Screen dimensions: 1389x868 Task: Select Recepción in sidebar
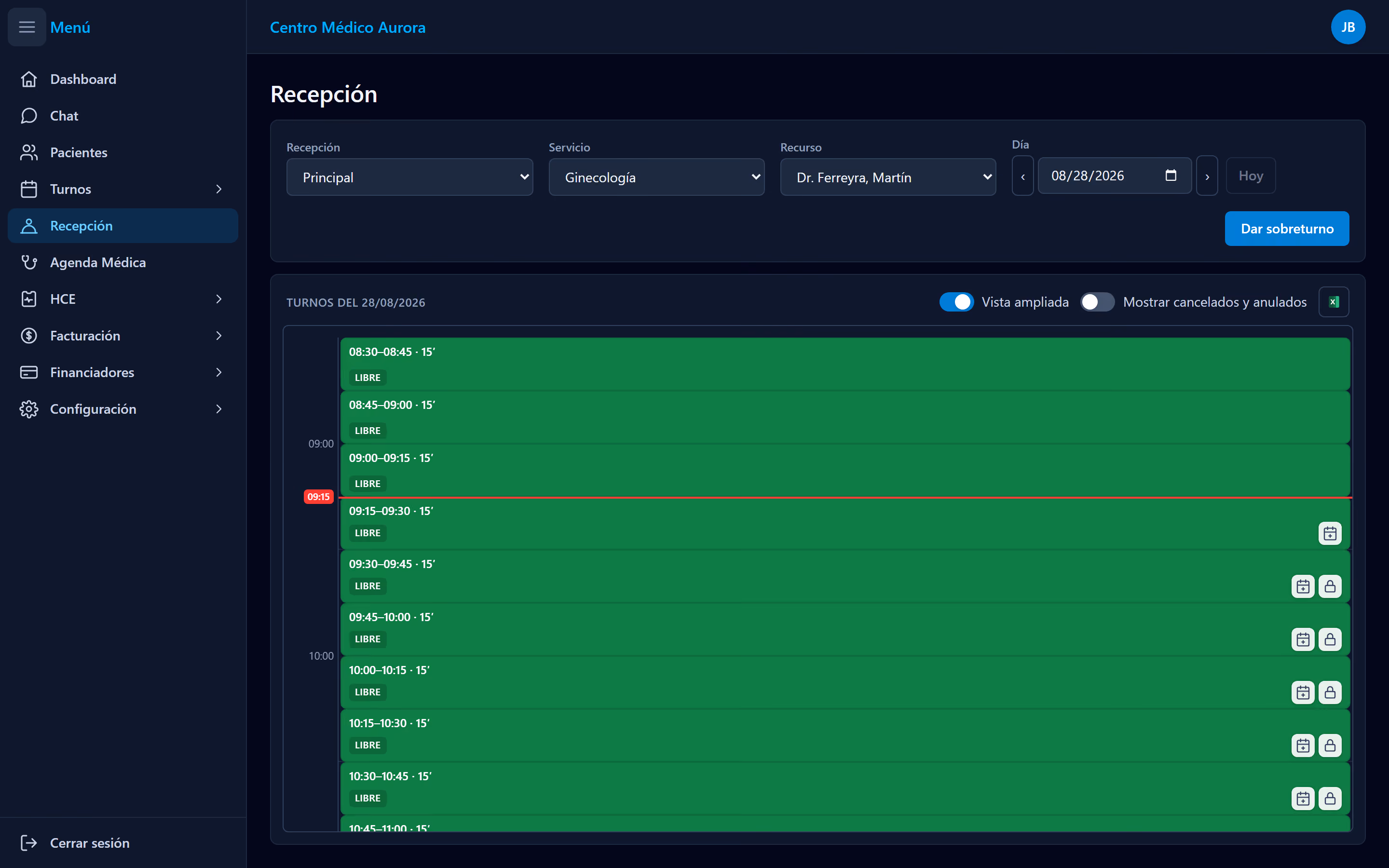(x=123, y=226)
